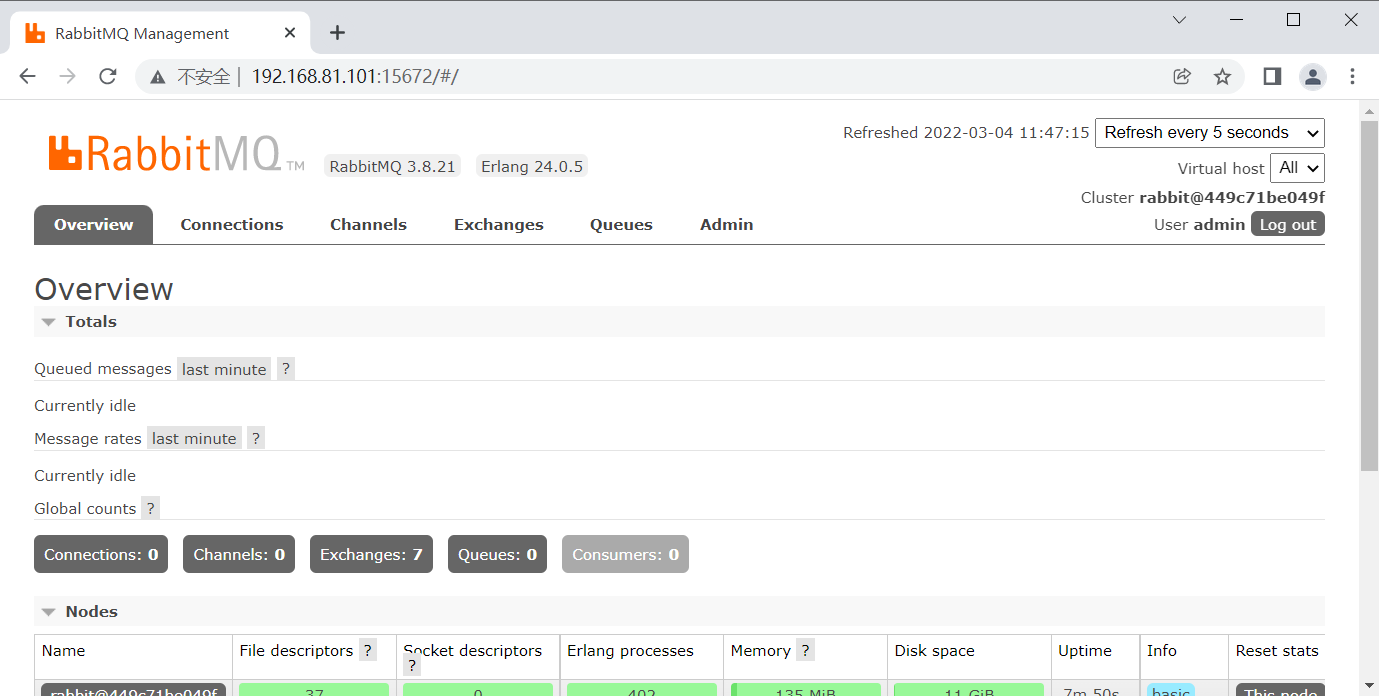Open the browser profile avatar
Screen dimensions: 1379x696
pyautogui.click(x=1312, y=76)
